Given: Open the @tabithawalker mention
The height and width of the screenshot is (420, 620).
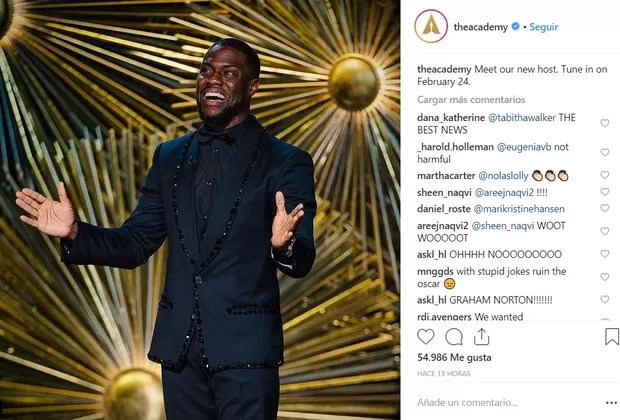Looking at the screenshot, I should point(522,117).
